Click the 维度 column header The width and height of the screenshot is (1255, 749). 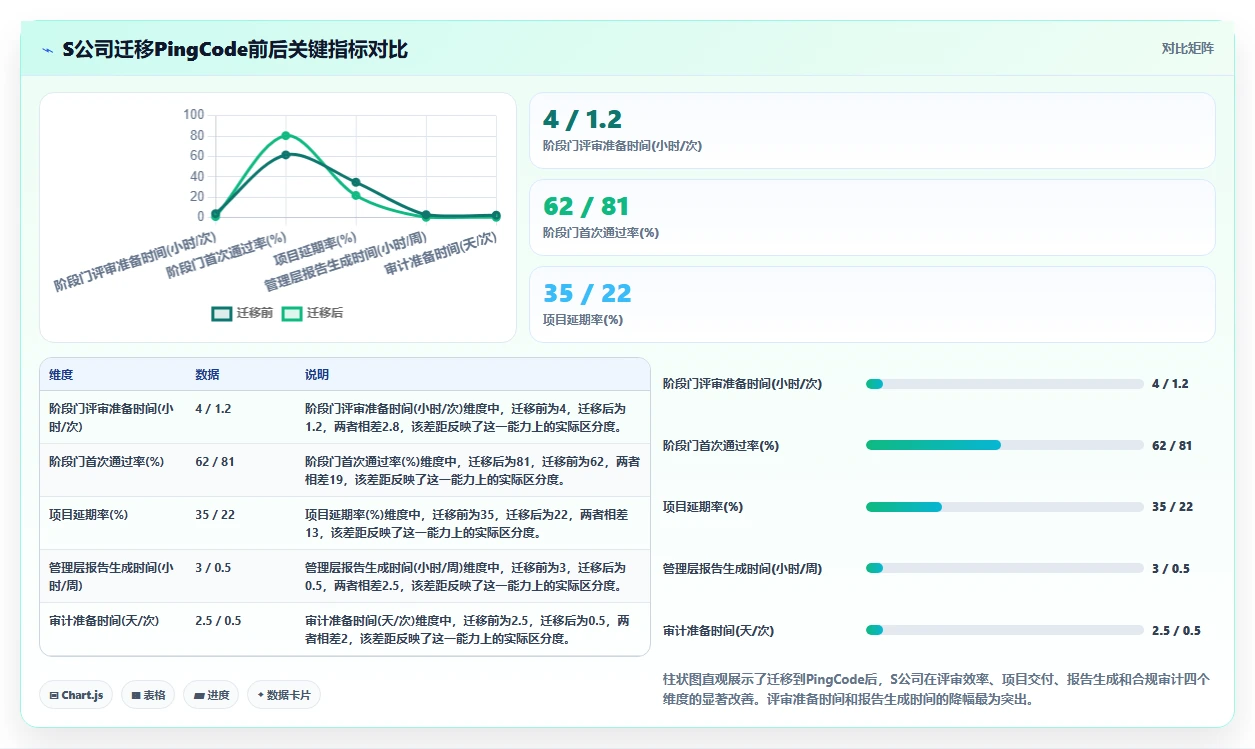click(x=61, y=375)
